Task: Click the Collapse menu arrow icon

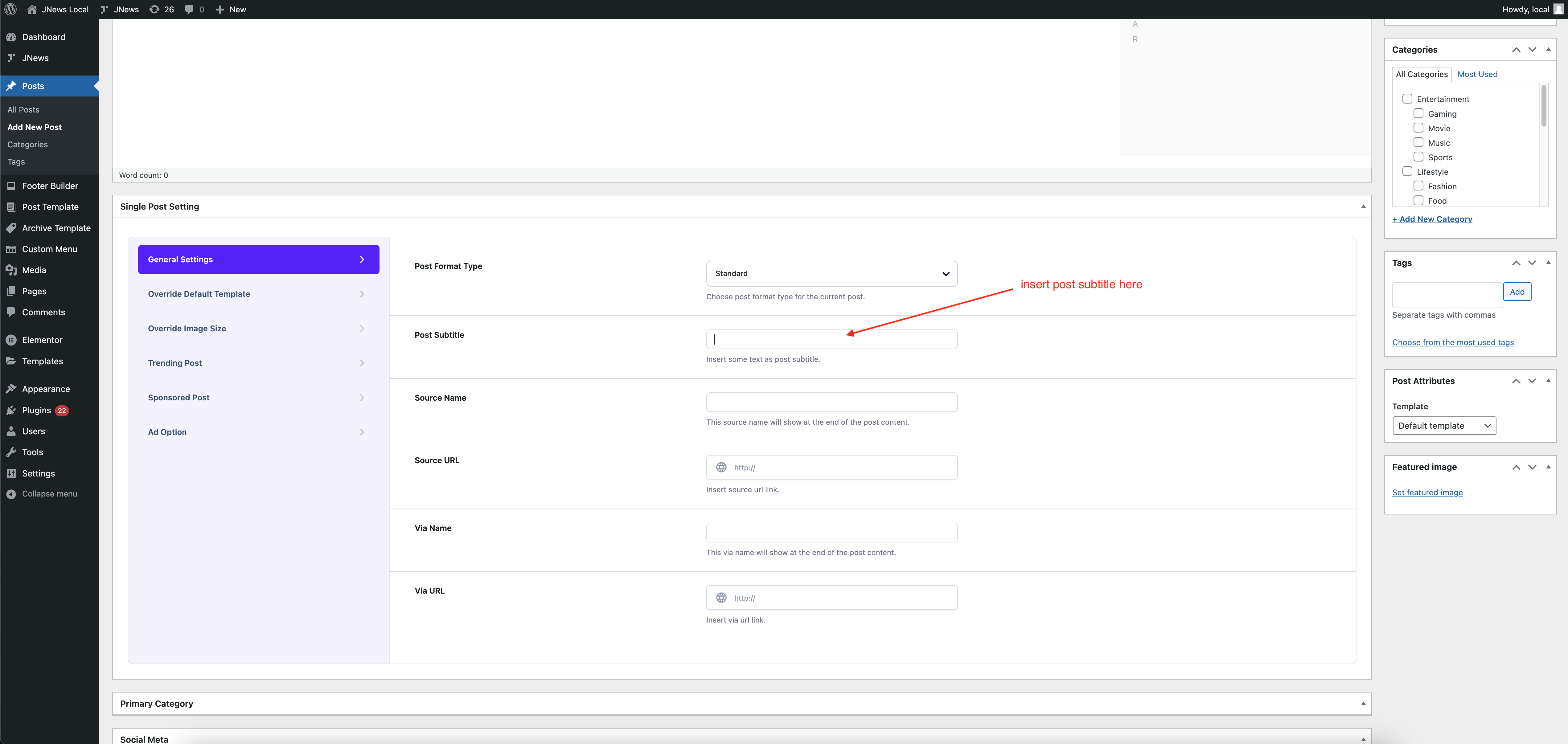Action: (11, 494)
